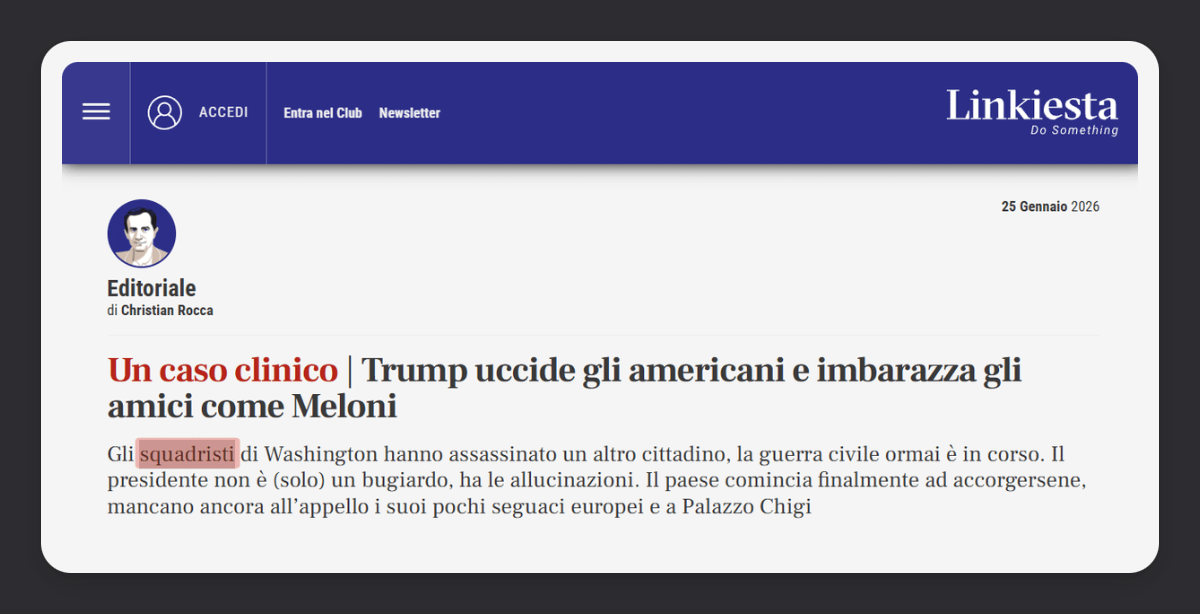
Task: Go to the Newsletter section
Action: tap(409, 113)
